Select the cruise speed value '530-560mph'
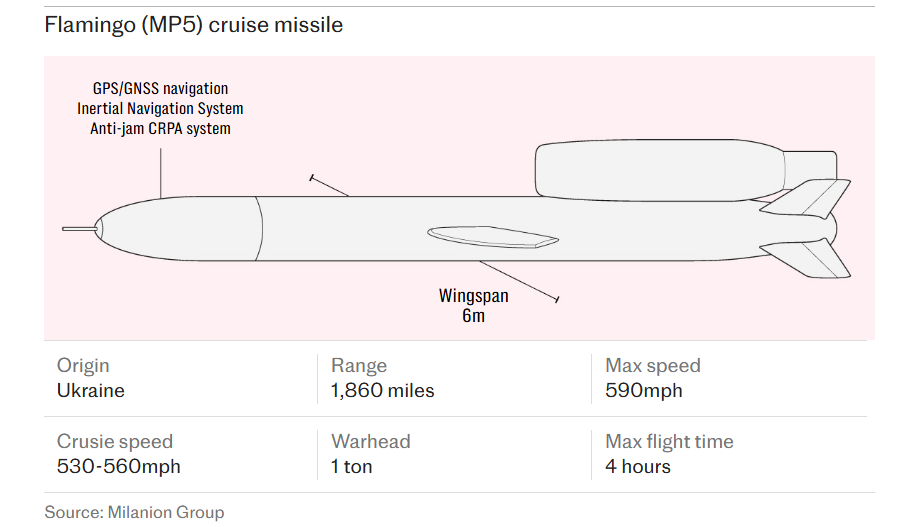The image size is (913, 527). click(x=119, y=467)
